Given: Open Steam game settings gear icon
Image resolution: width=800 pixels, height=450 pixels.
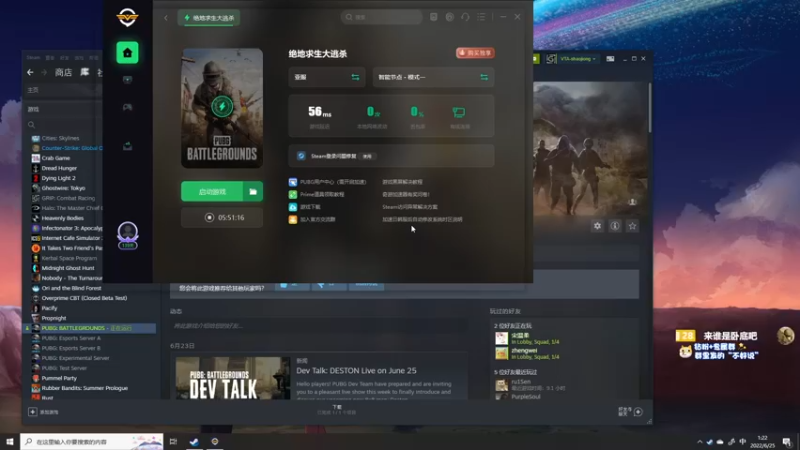Looking at the screenshot, I should [597, 226].
